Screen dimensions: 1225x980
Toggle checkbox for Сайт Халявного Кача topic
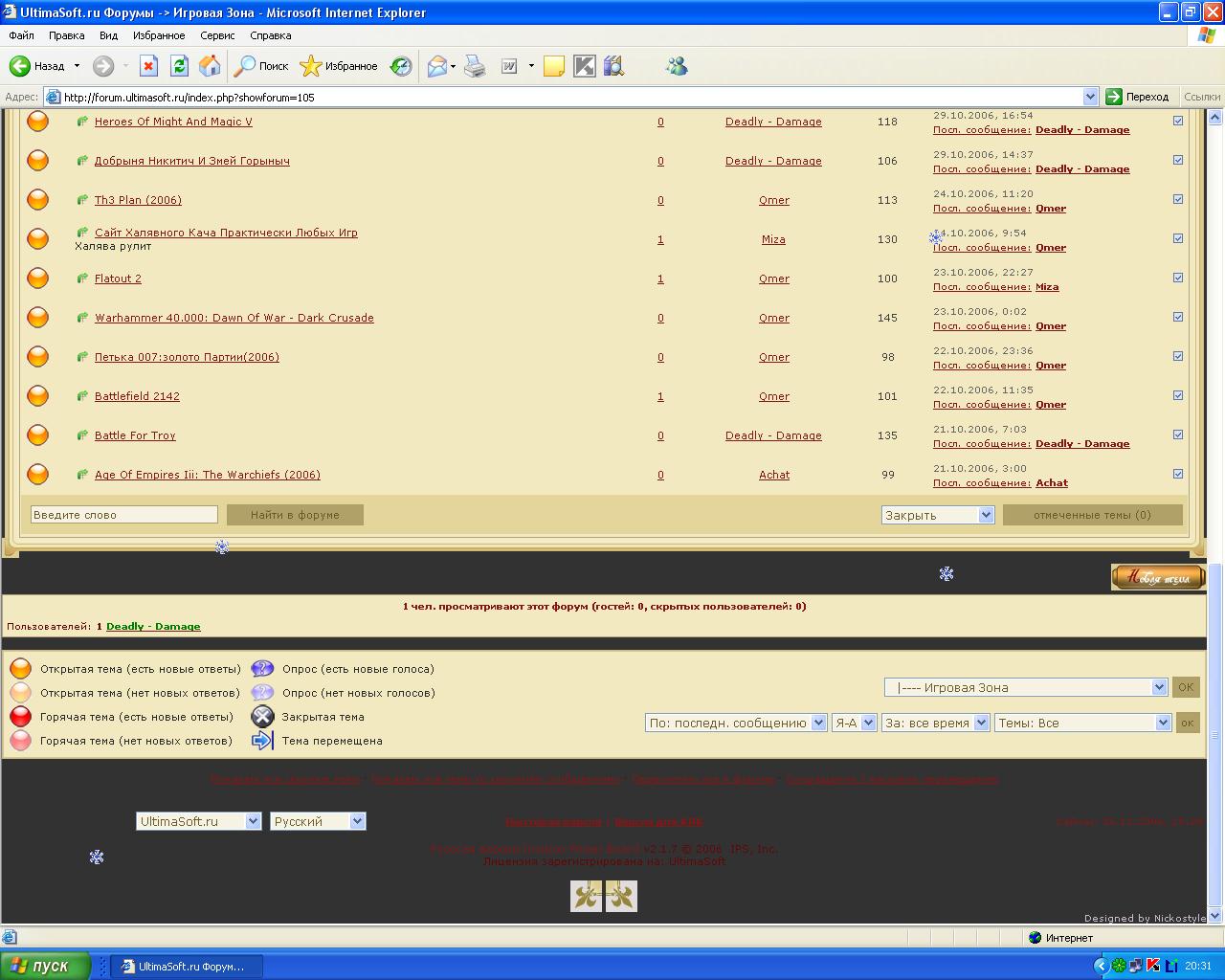[1178, 238]
